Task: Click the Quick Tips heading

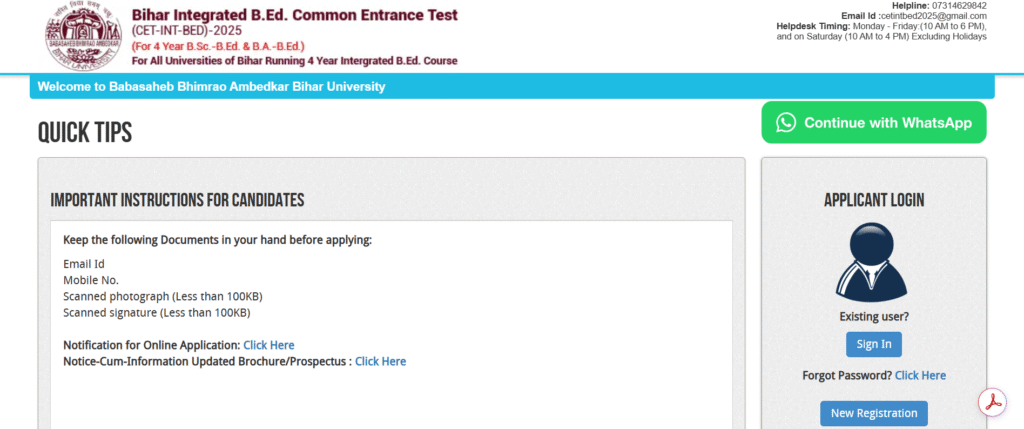Action: pyautogui.click(x=85, y=133)
